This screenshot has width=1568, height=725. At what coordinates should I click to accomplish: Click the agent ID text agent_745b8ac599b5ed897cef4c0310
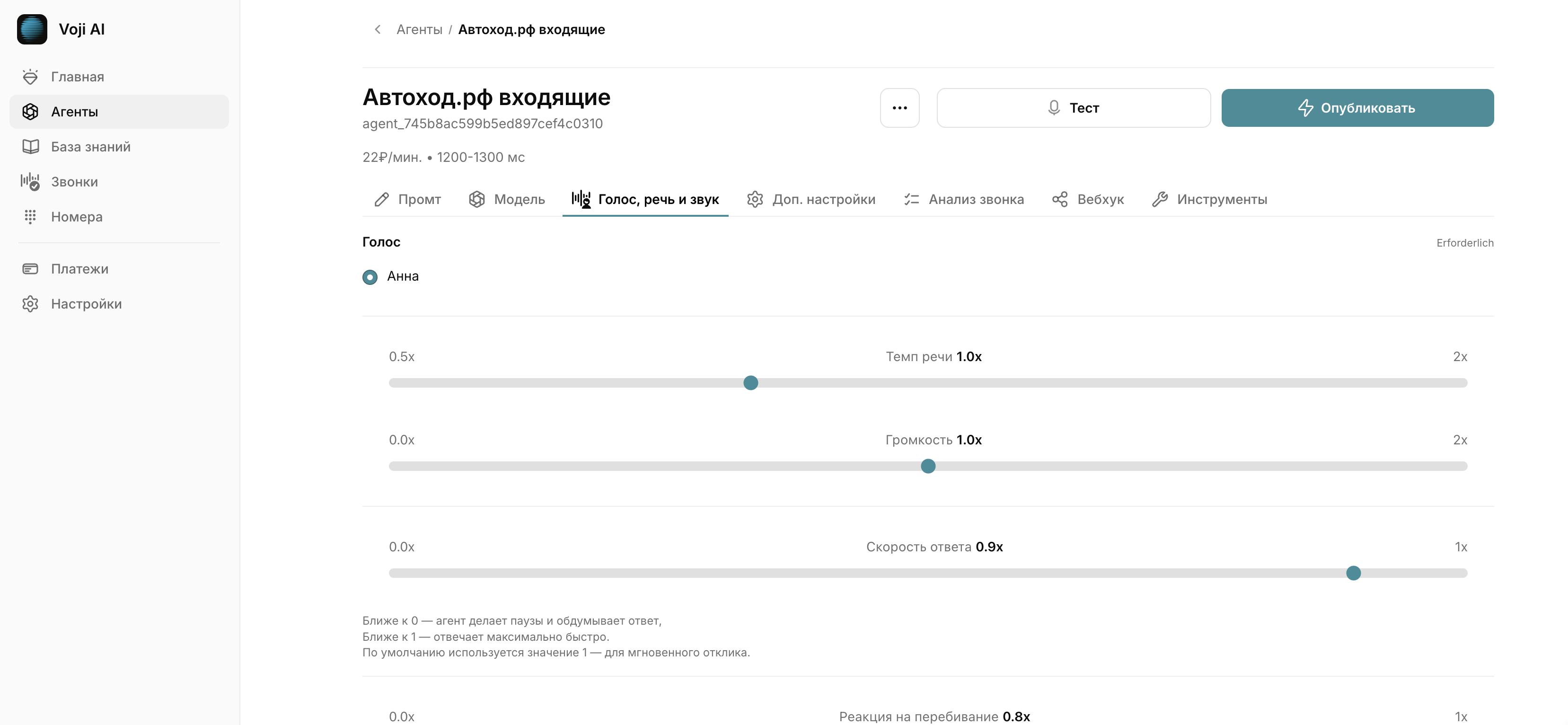(482, 124)
